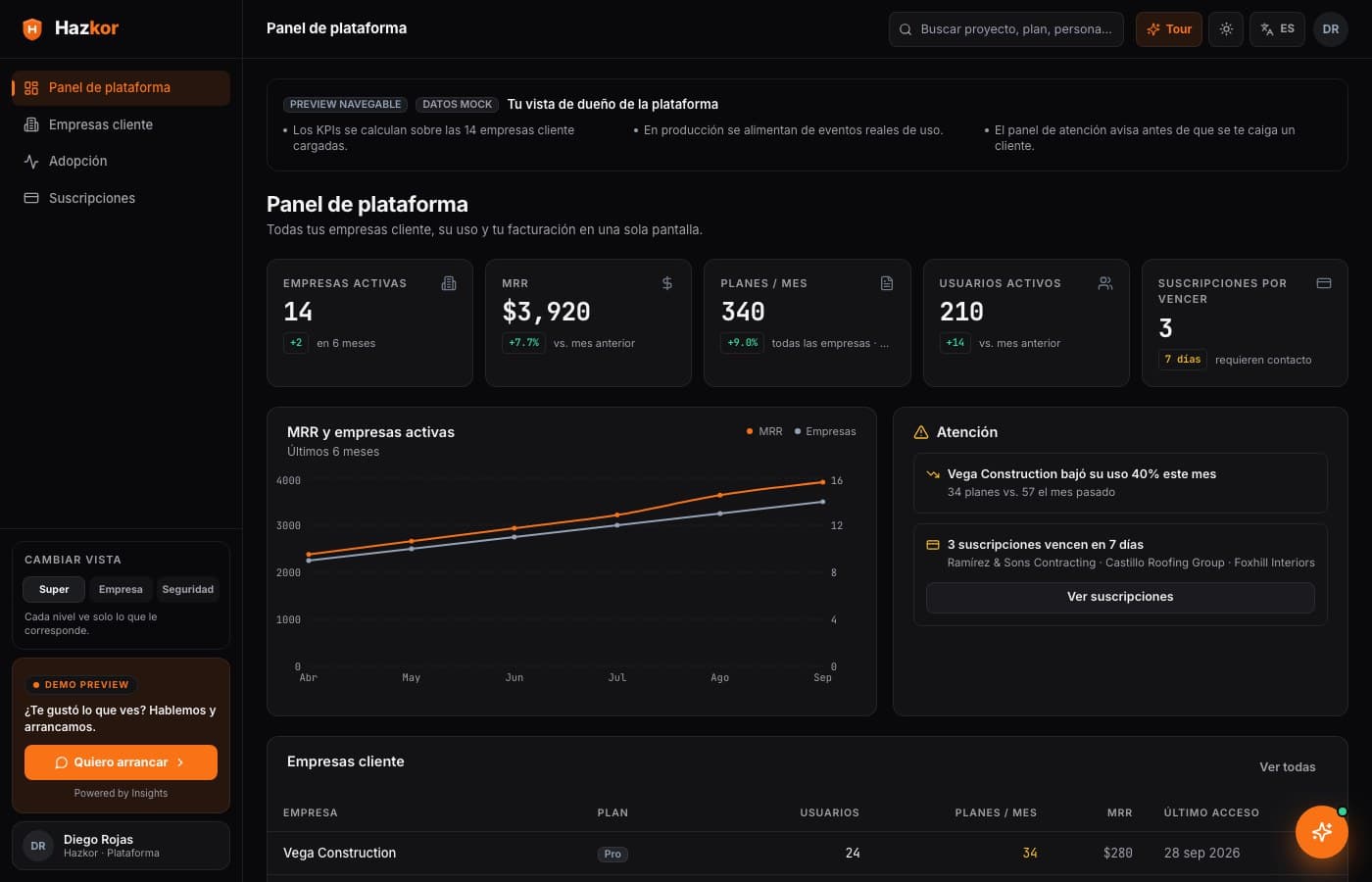Image resolution: width=1372 pixels, height=882 pixels.
Task: Click dollar icon on MRR card
Action: pos(667,283)
